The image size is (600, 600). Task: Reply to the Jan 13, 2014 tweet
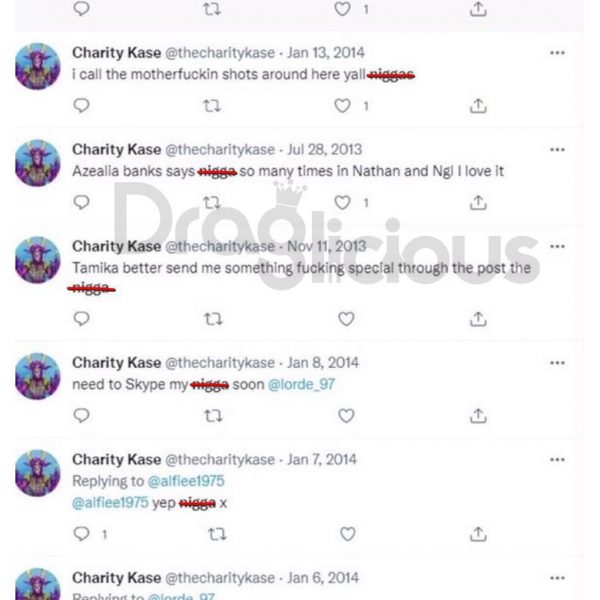[x=81, y=106]
